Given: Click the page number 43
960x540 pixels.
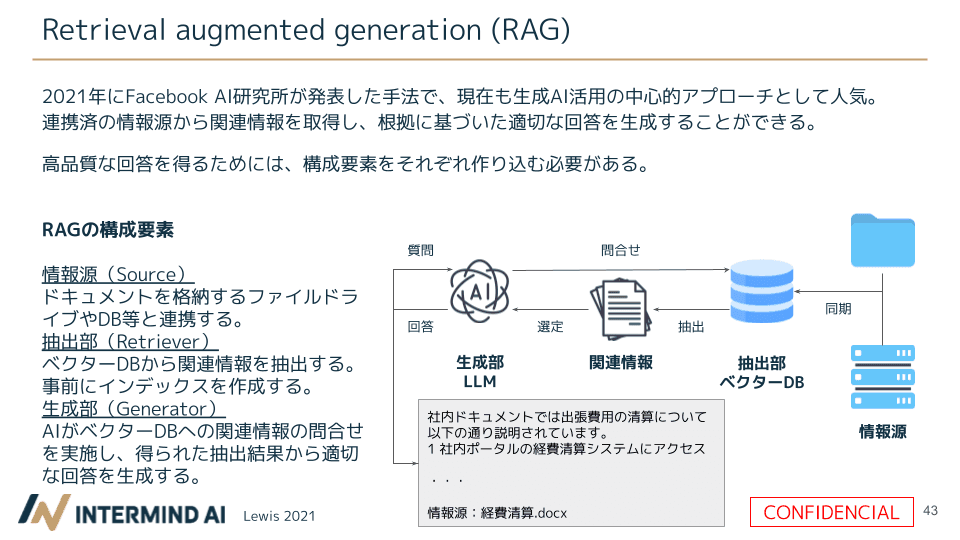Looking at the screenshot, I should [931, 510].
